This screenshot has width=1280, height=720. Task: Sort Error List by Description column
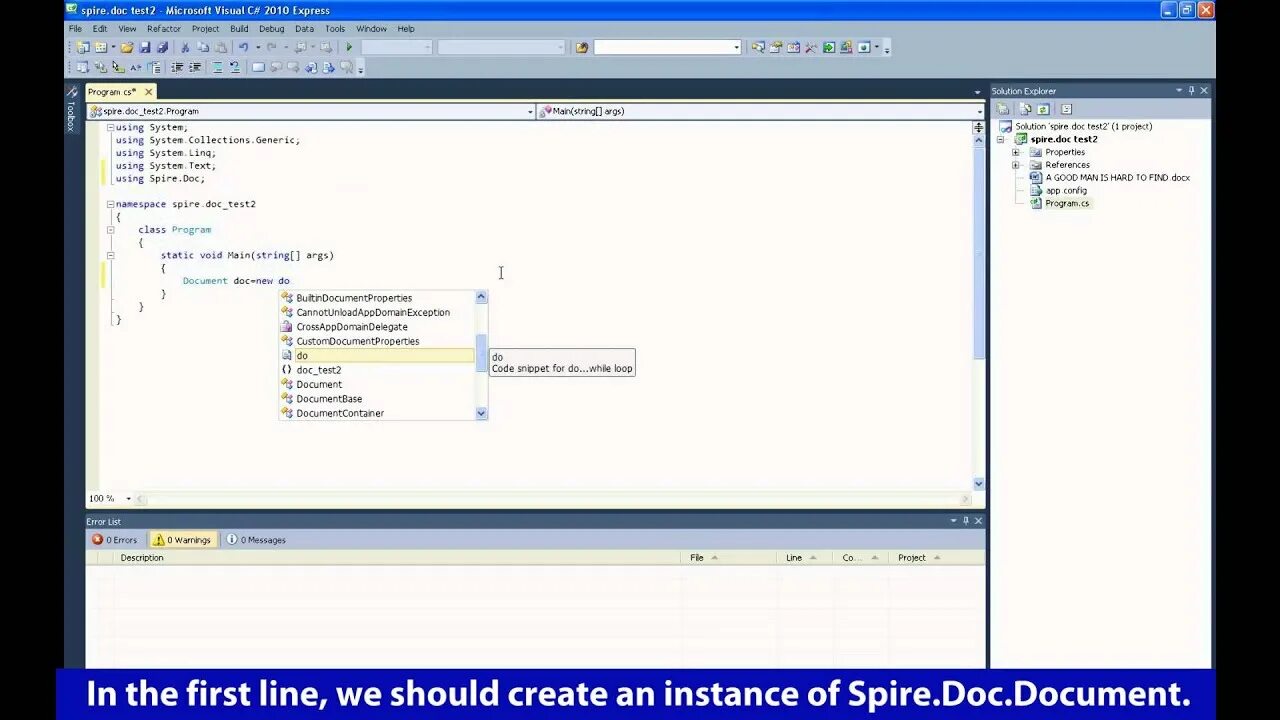coord(142,558)
